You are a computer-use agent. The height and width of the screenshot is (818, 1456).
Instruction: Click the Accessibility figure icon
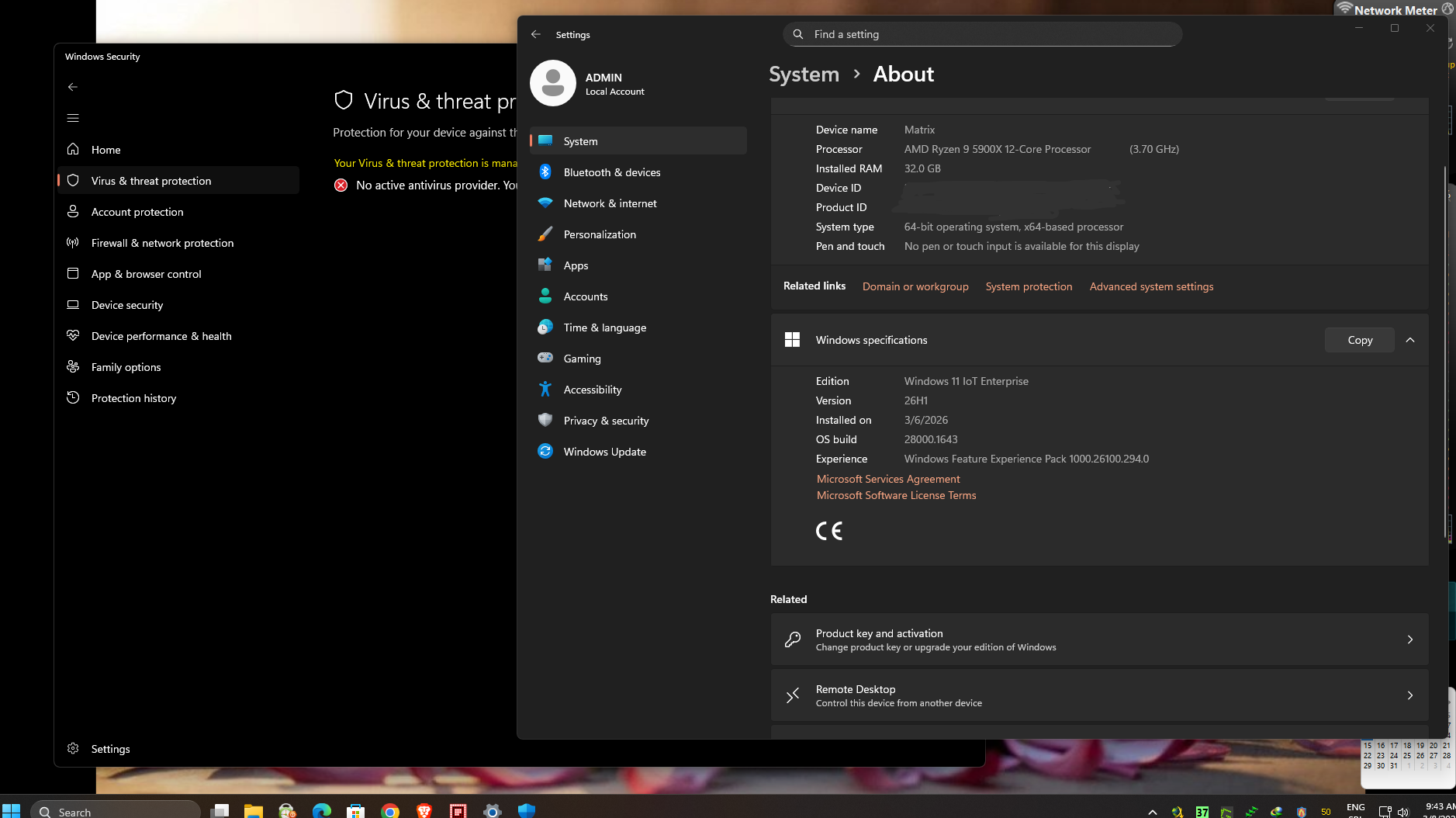545,389
